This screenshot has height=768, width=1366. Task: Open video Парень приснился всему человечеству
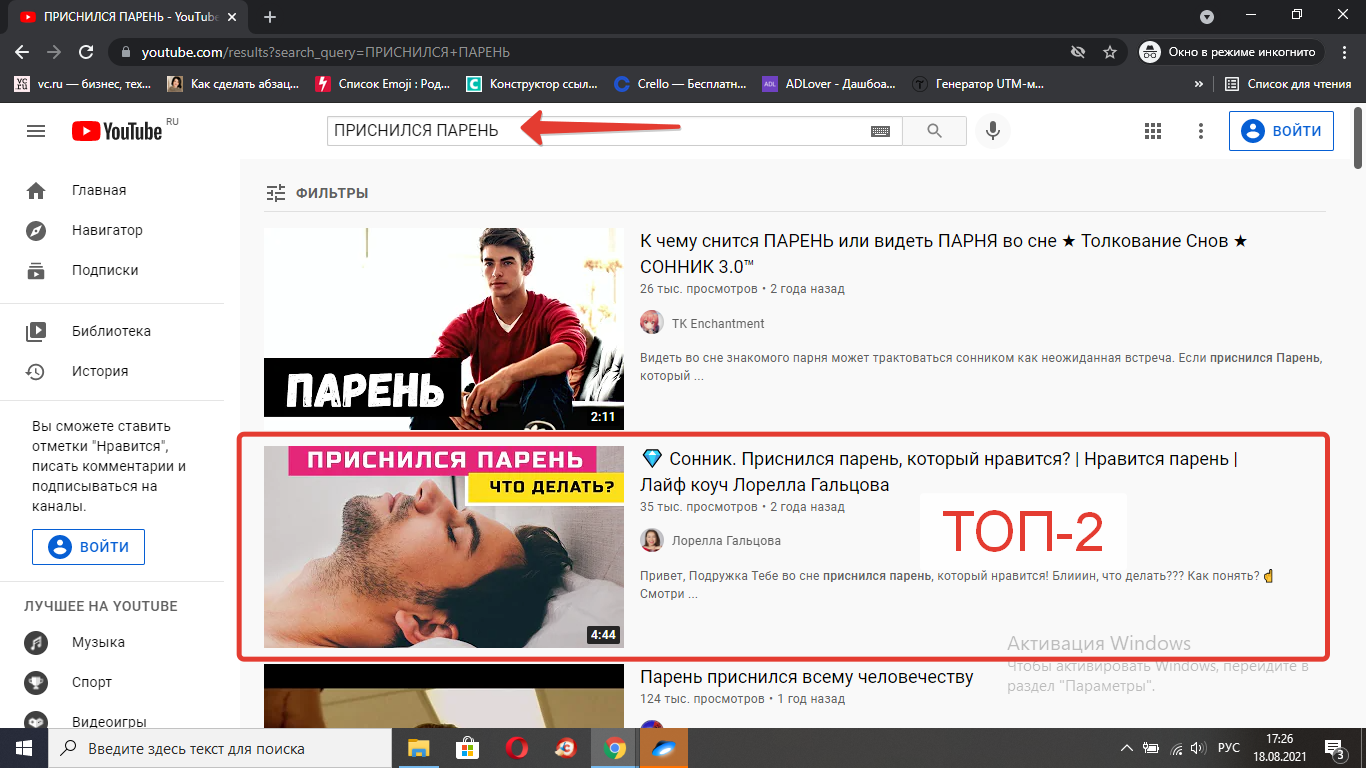pyautogui.click(x=806, y=677)
